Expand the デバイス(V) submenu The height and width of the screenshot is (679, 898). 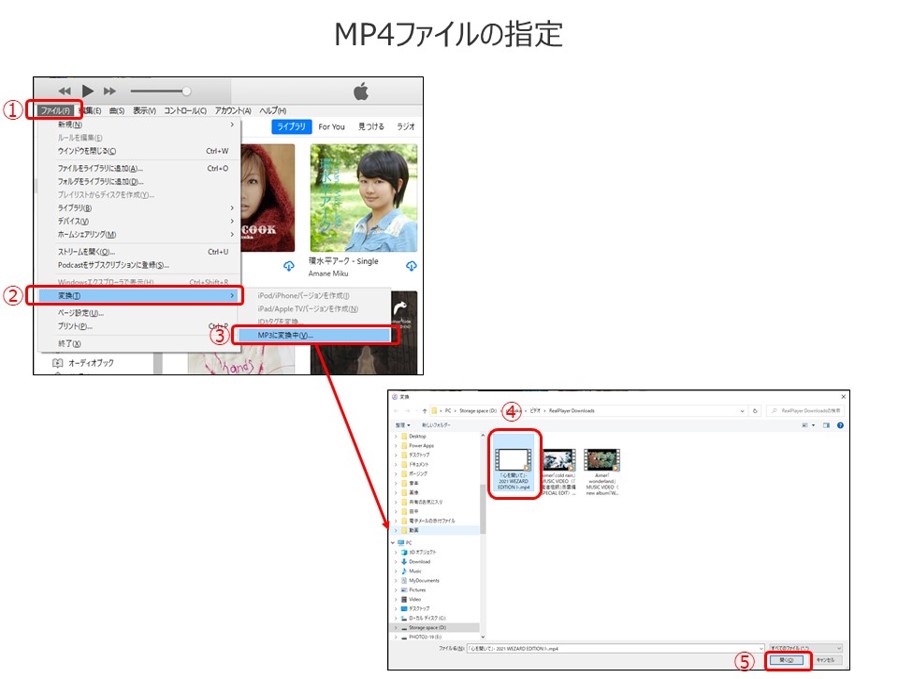pos(139,221)
